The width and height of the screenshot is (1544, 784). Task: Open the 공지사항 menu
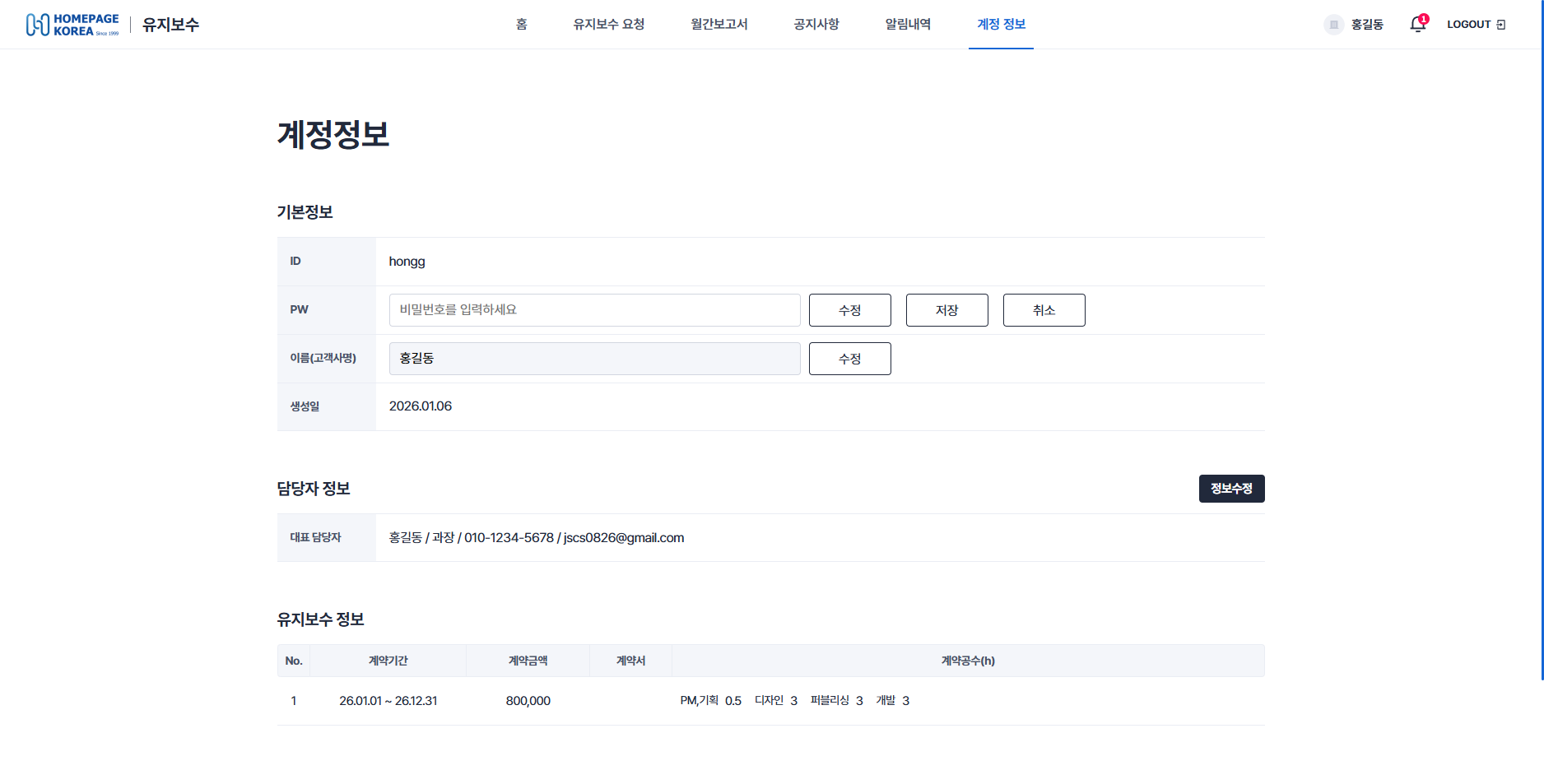coord(816,25)
